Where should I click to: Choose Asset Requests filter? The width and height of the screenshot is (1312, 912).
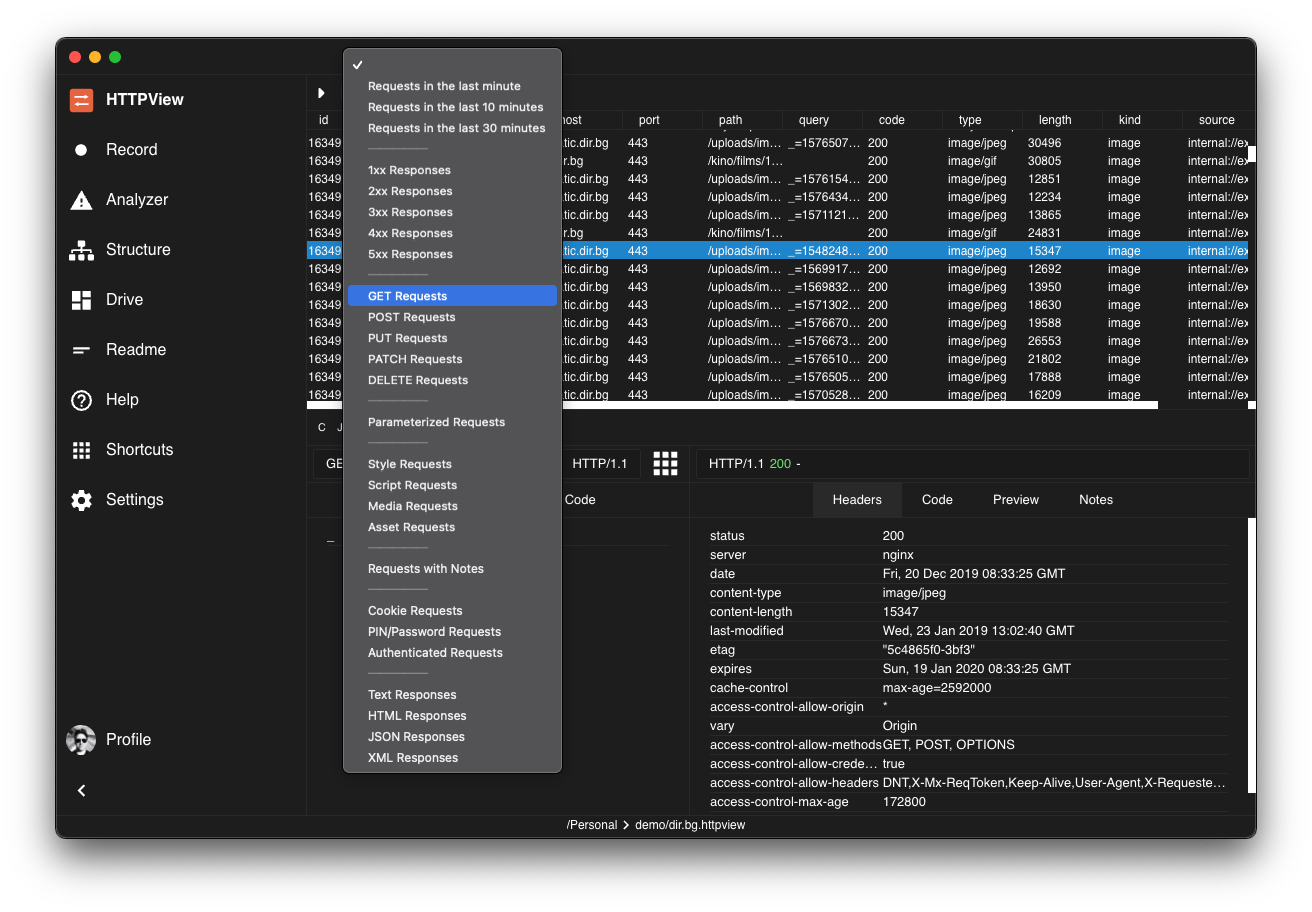[x=452, y=527]
